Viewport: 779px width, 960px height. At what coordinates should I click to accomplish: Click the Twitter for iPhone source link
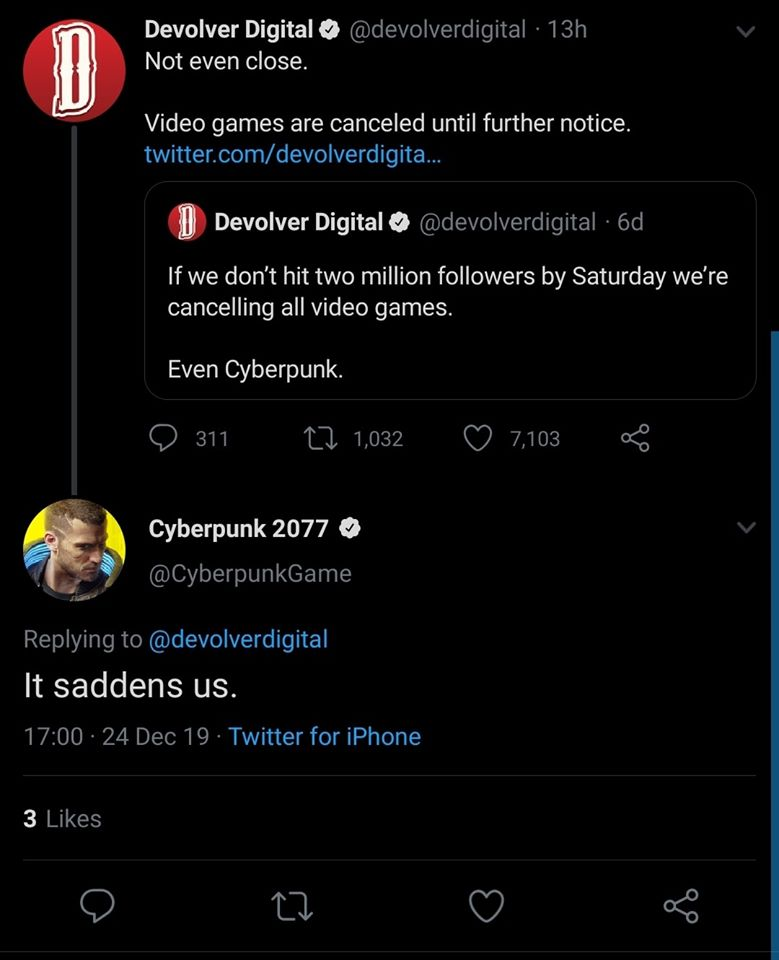pos(324,737)
